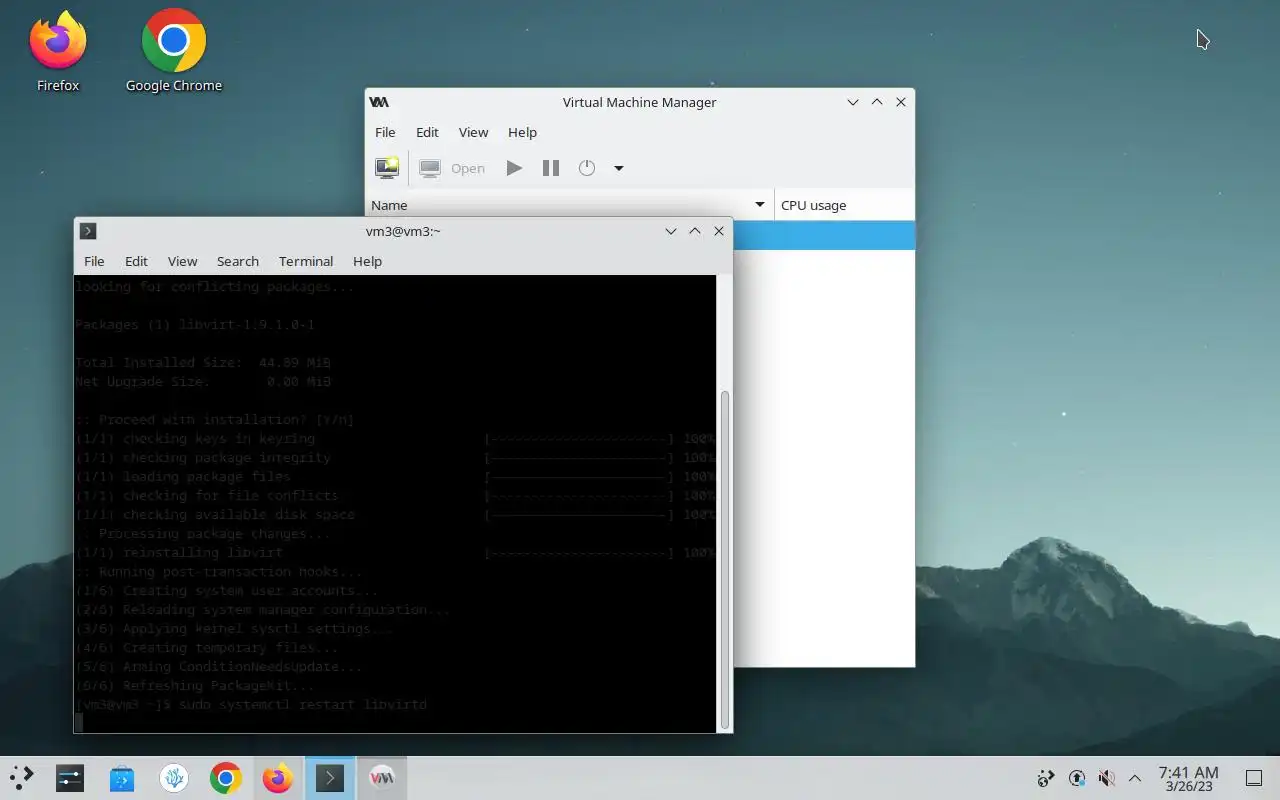Open the Terminal menu

pos(306,261)
